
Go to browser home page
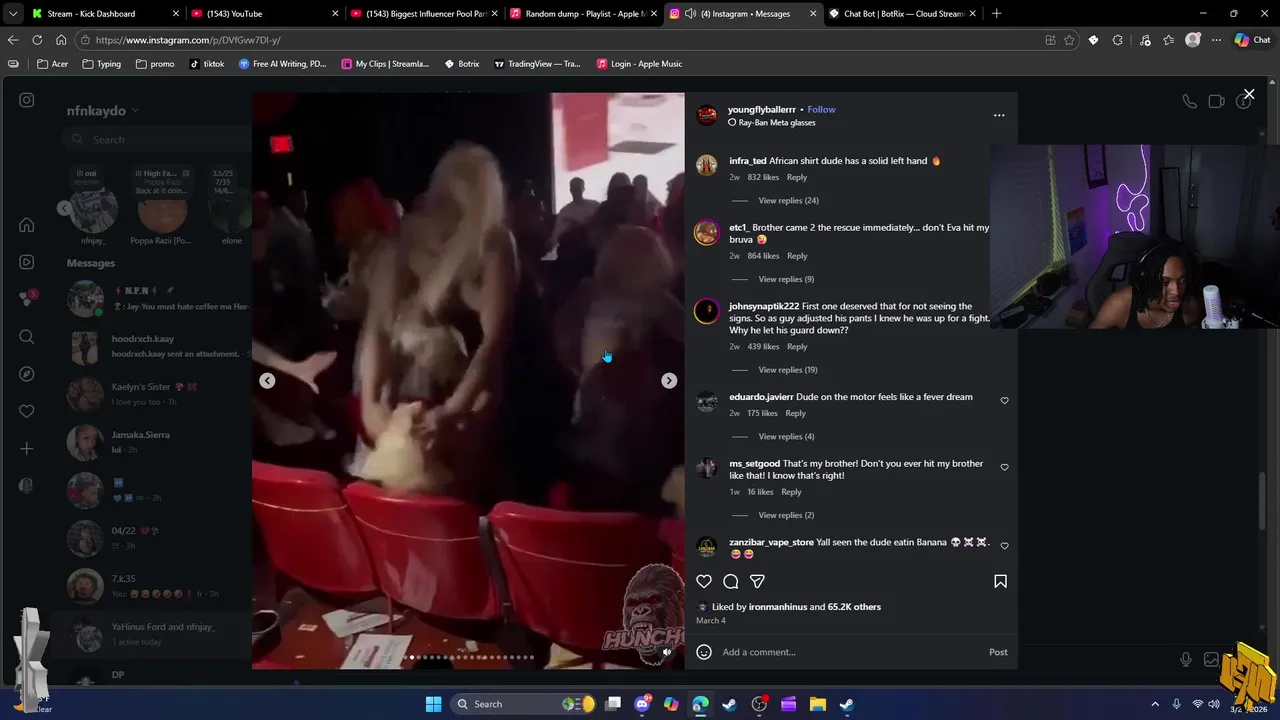tap(61, 40)
